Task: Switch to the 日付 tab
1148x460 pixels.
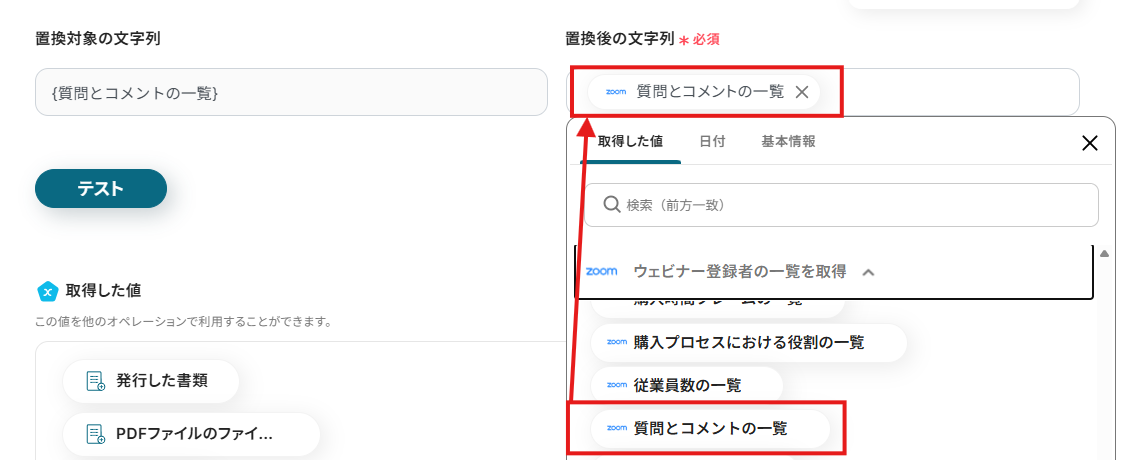Action: [712, 142]
